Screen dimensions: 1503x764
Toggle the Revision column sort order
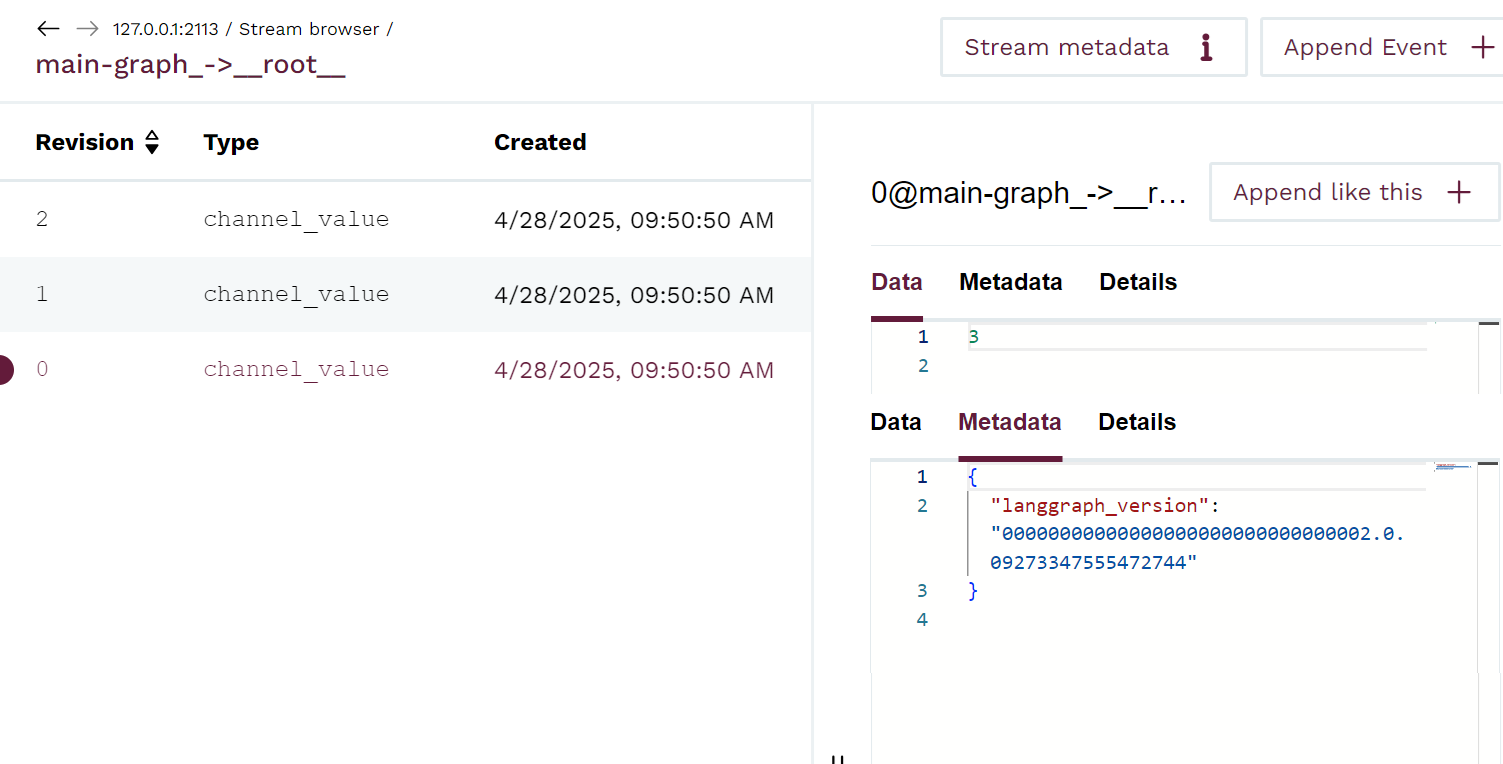[x=152, y=142]
